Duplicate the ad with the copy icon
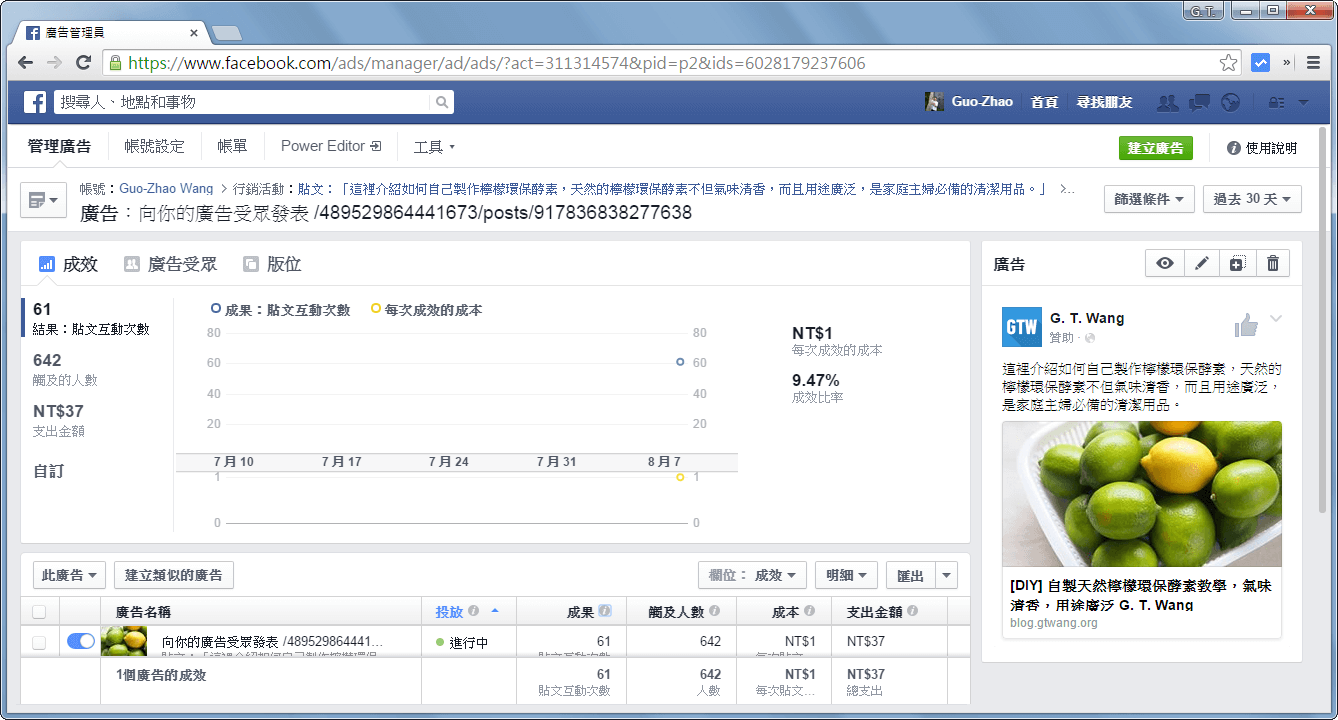Viewport: 1338px width, 720px height. 1237,263
